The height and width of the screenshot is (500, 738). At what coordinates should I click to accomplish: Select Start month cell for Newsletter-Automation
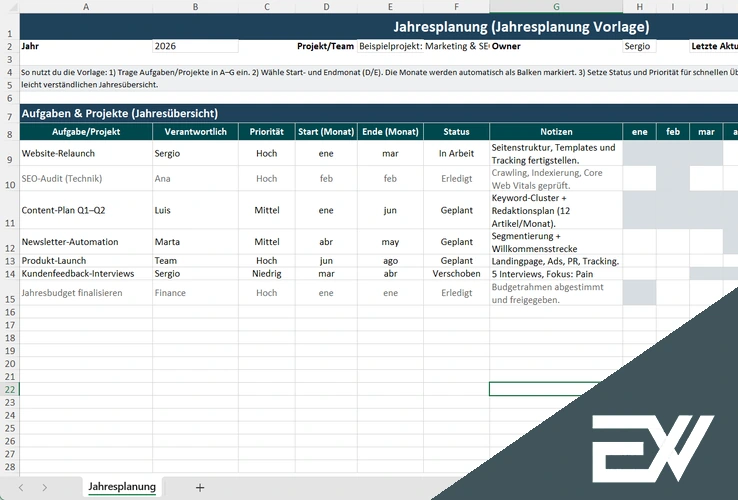tap(326, 242)
